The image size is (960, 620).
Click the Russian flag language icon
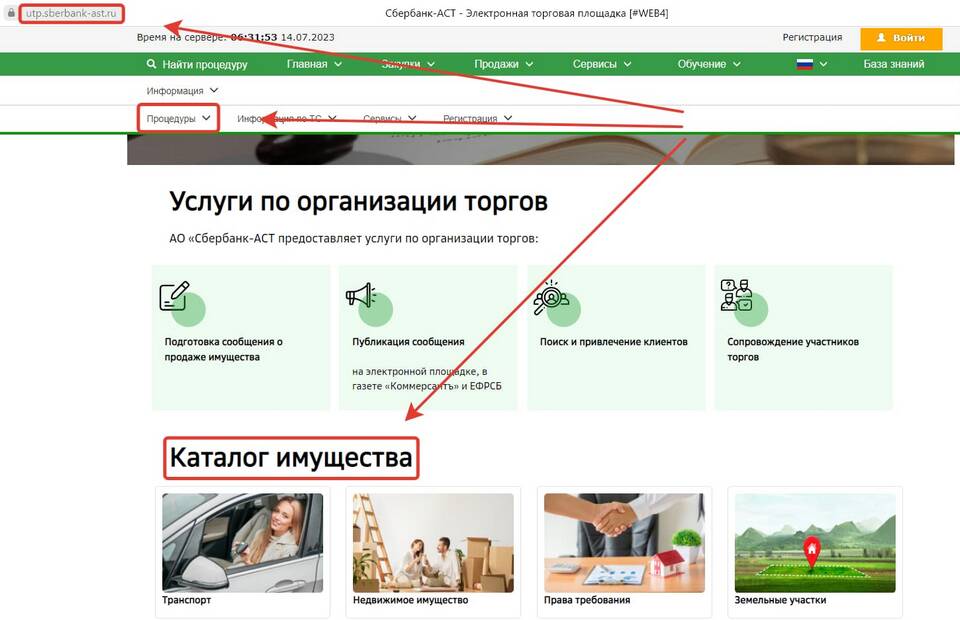pos(804,64)
